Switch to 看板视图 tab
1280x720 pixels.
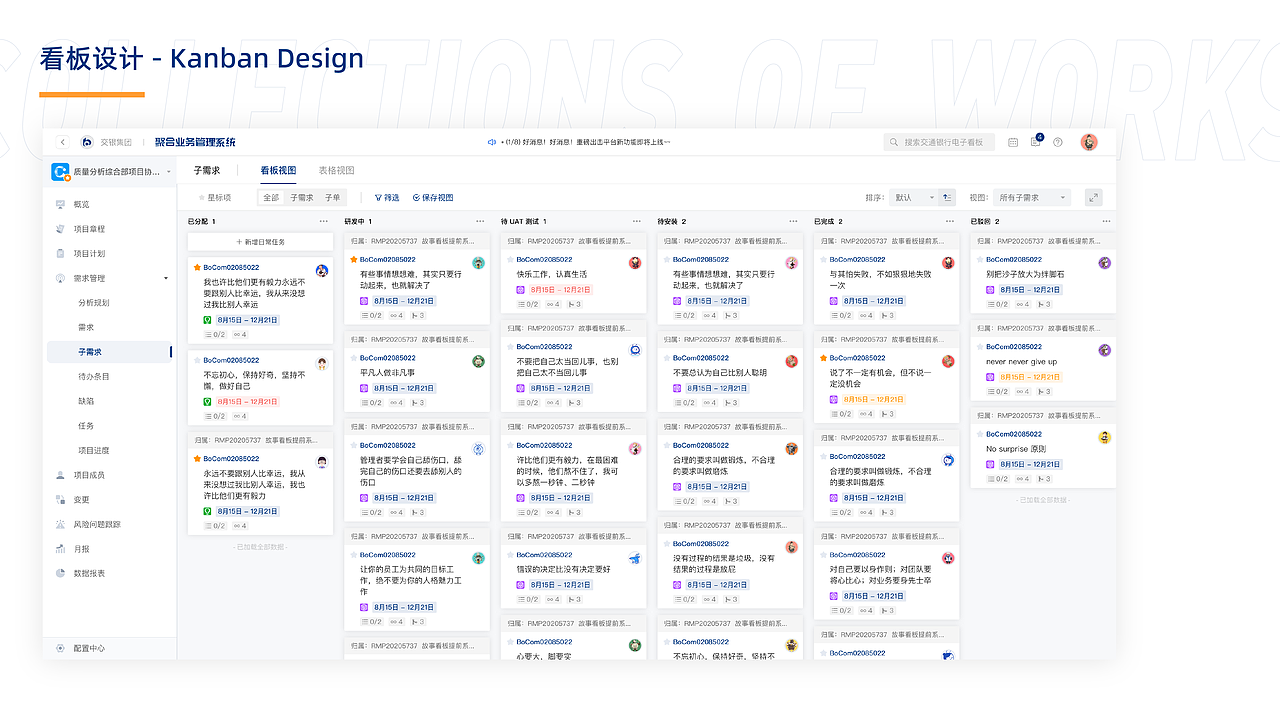tap(278, 171)
